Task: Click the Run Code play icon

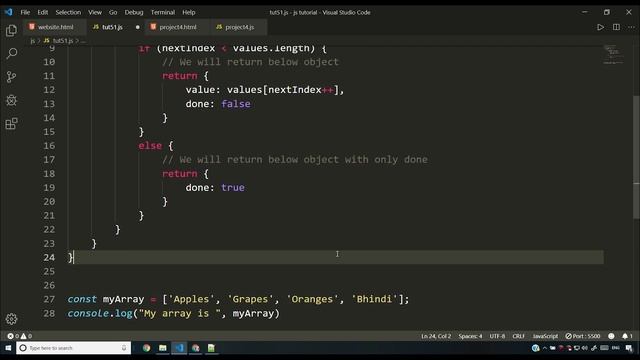Action: point(600,27)
